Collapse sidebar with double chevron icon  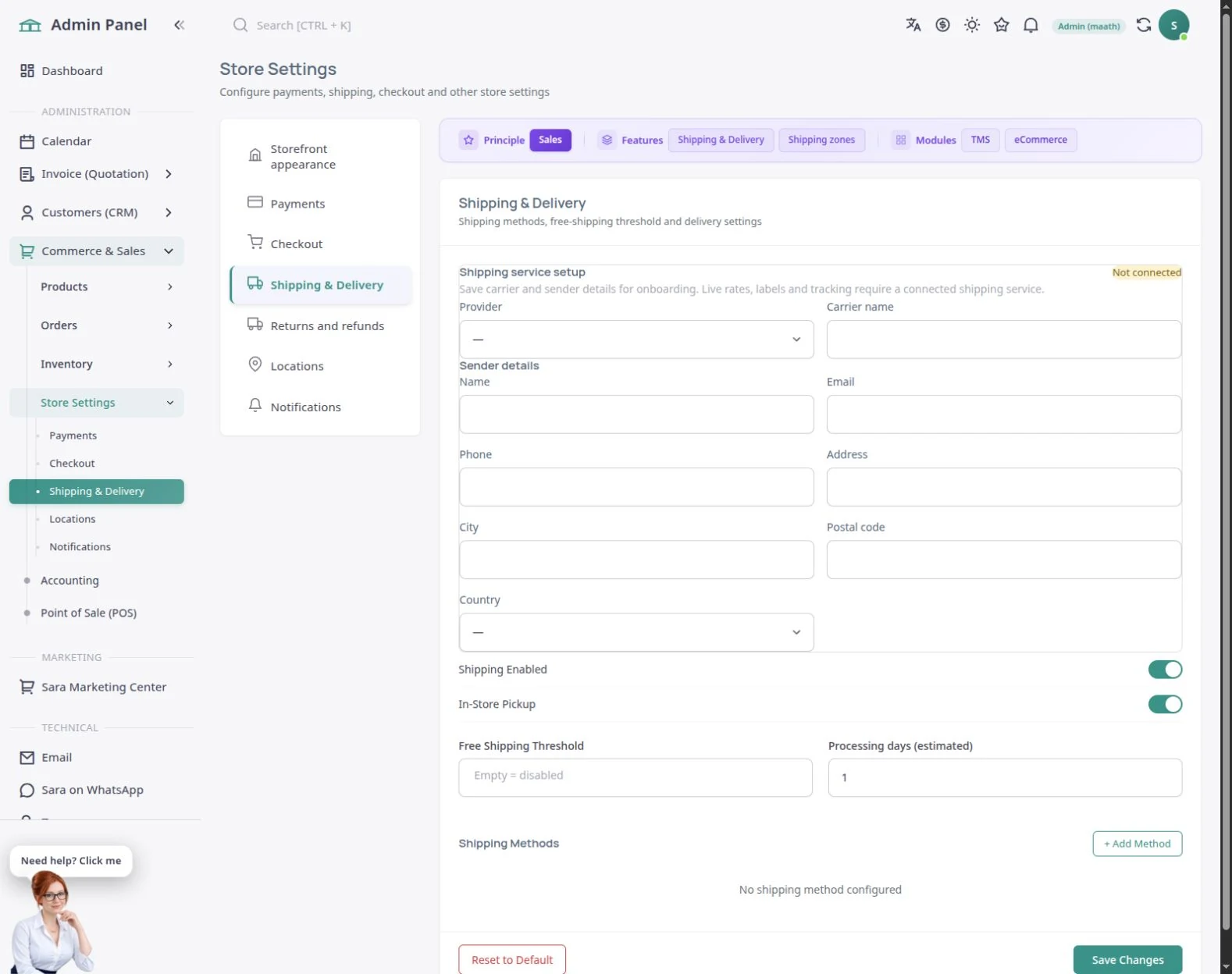pyautogui.click(x=179, y=25)
